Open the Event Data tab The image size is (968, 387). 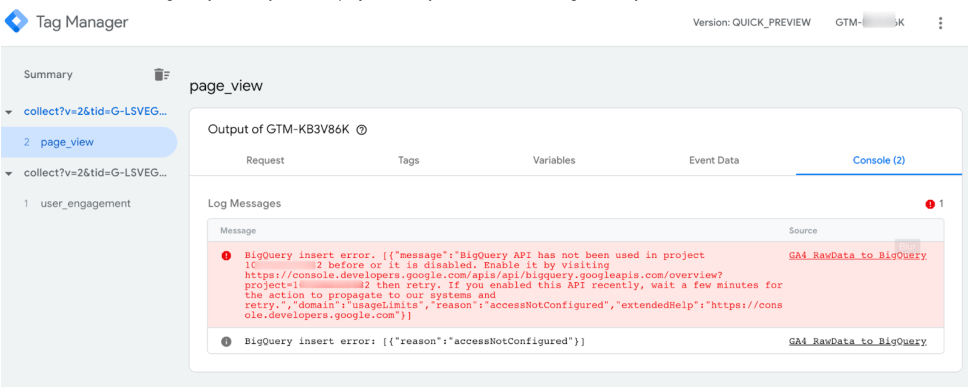714,160
